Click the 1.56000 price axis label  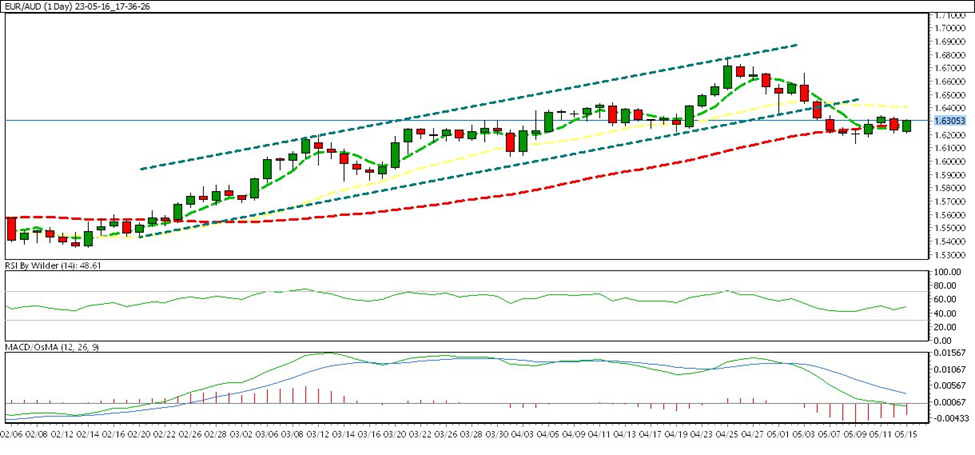point(950,215)
